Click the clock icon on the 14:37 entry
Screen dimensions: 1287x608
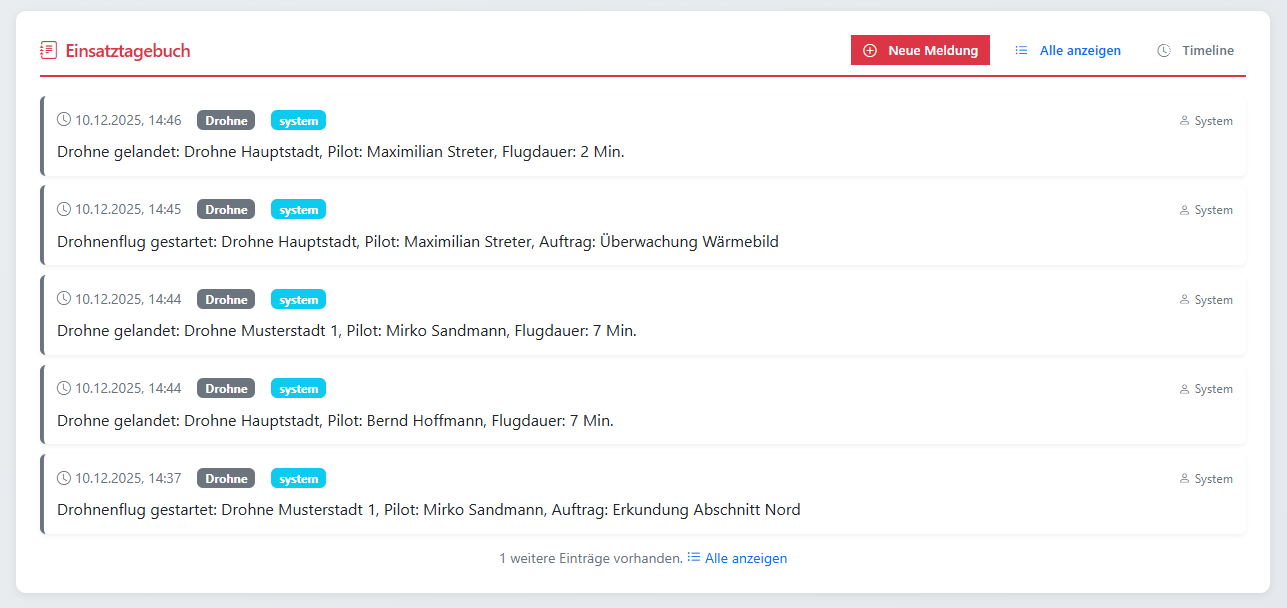click(x=63, y=478)
